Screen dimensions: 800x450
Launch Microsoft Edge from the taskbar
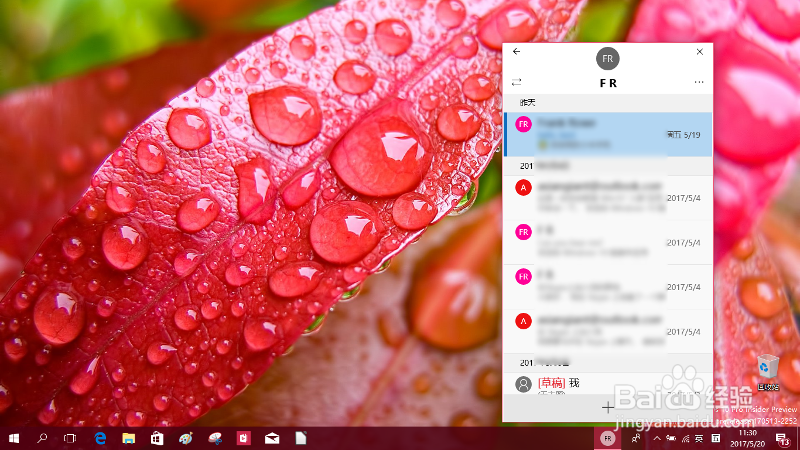click(x=101, y=438)
